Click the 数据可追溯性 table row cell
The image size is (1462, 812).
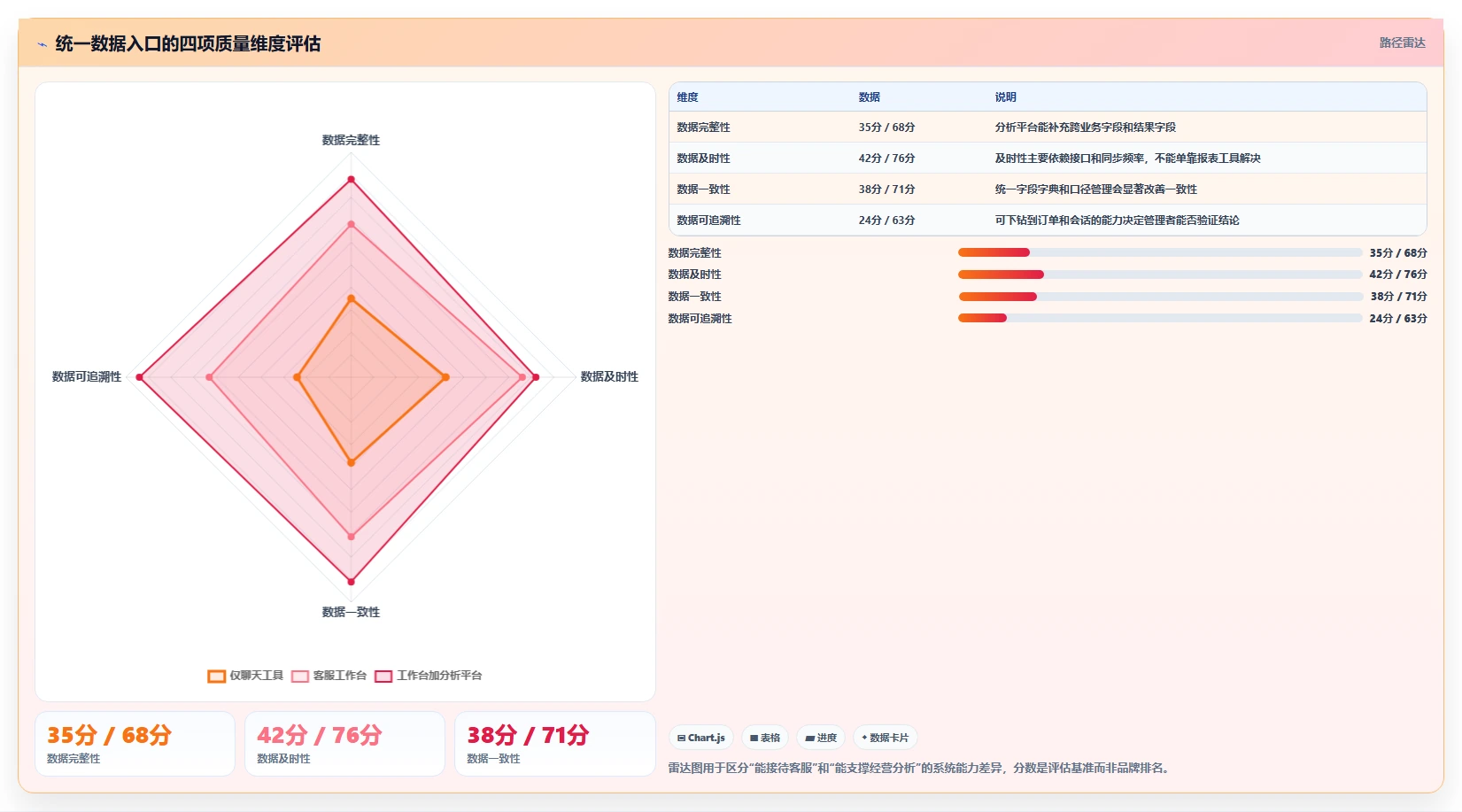pos(709,220)
